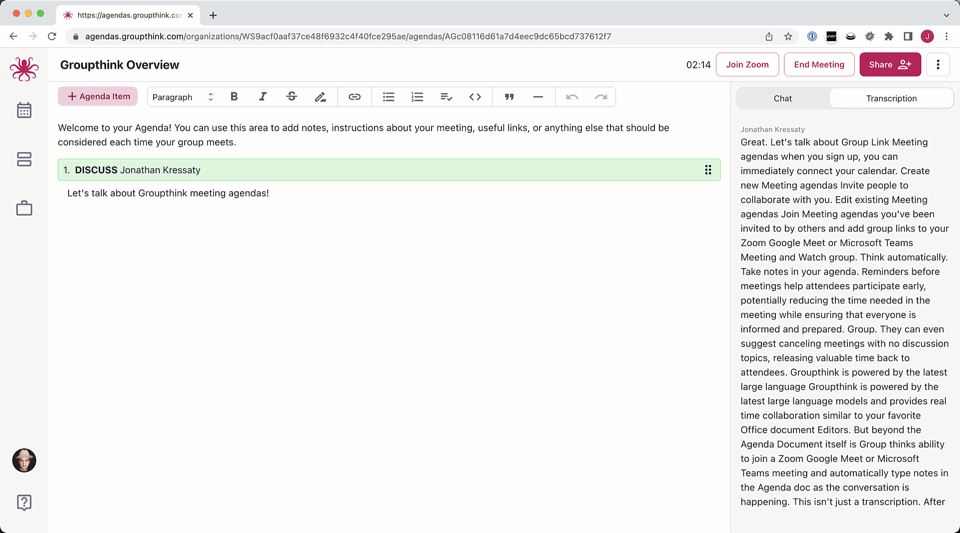Add a new Agenda Item
Screen dimensions: 960x533
(x=98, y=96)
